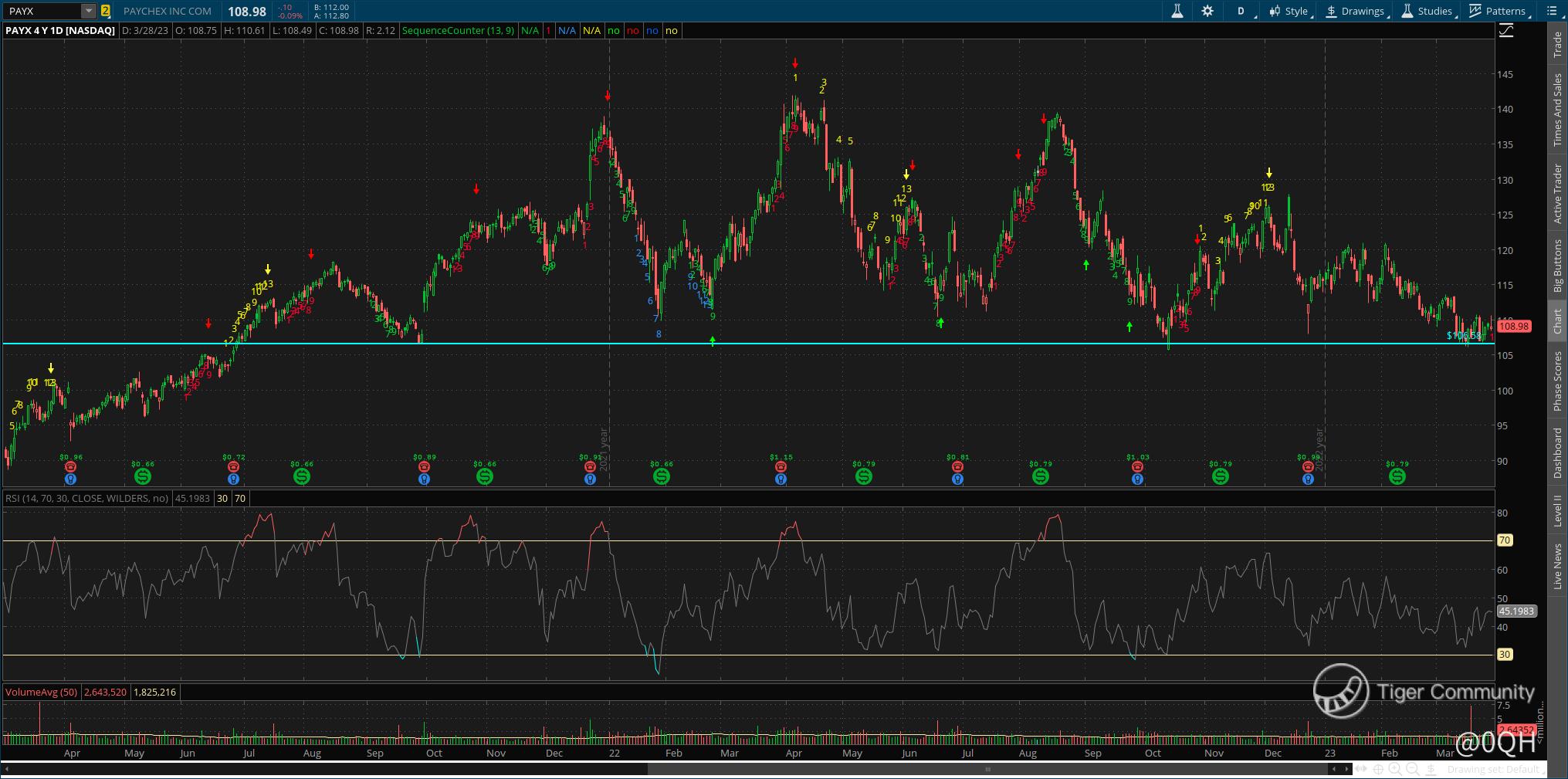The image size is (1568, 779).
Task: Switch to the Active Trader side tab
Action: [x=1557, y=194]
